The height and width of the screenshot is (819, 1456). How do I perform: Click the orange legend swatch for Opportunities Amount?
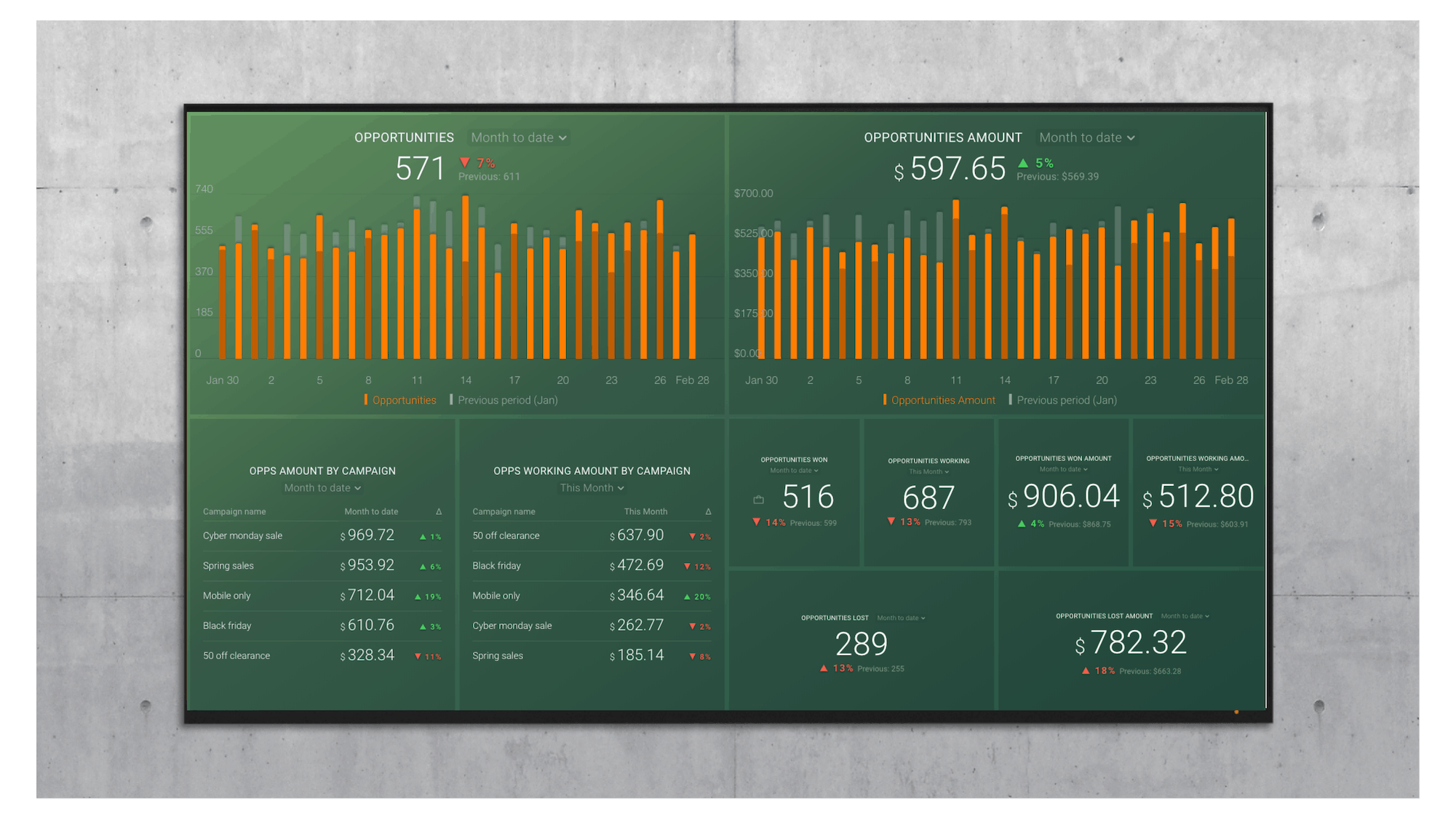tap(884, 400)
